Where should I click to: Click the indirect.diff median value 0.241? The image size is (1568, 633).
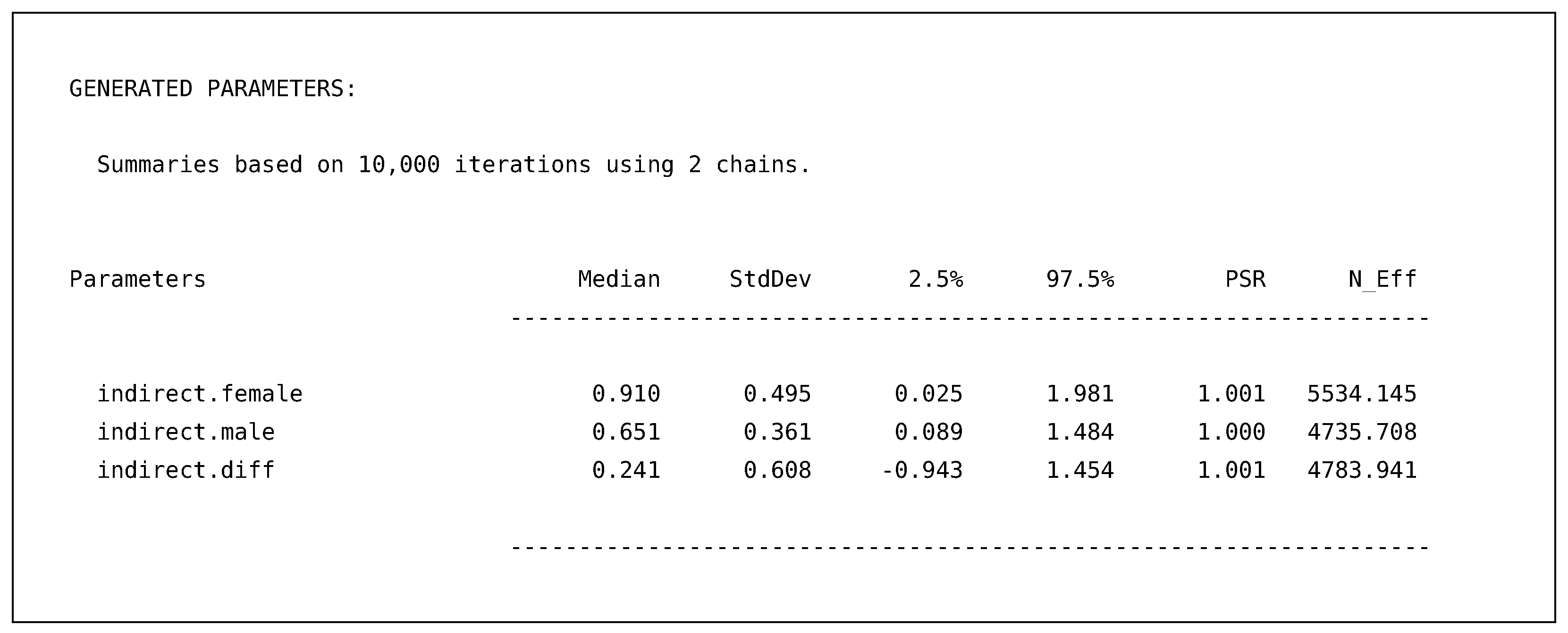click(626, 470)
